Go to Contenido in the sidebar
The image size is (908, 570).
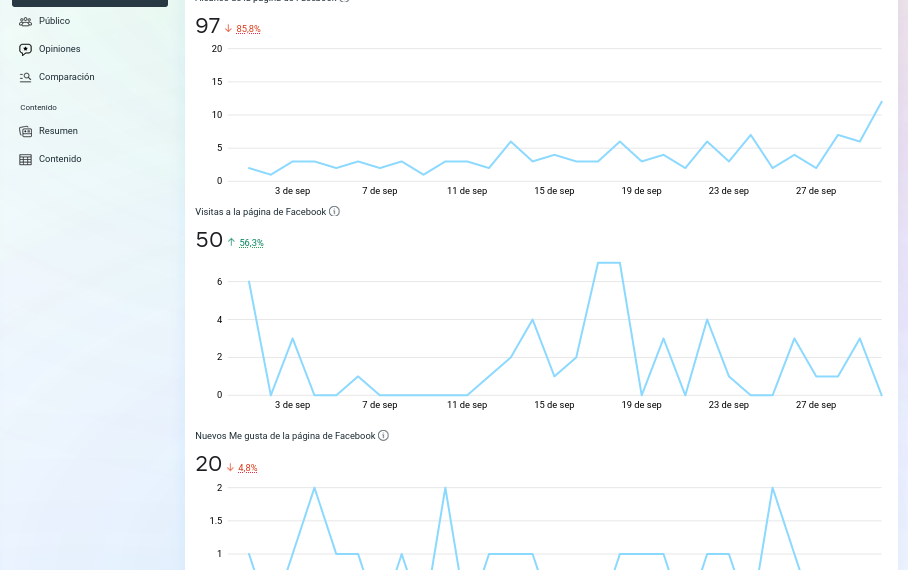point(60,159)
